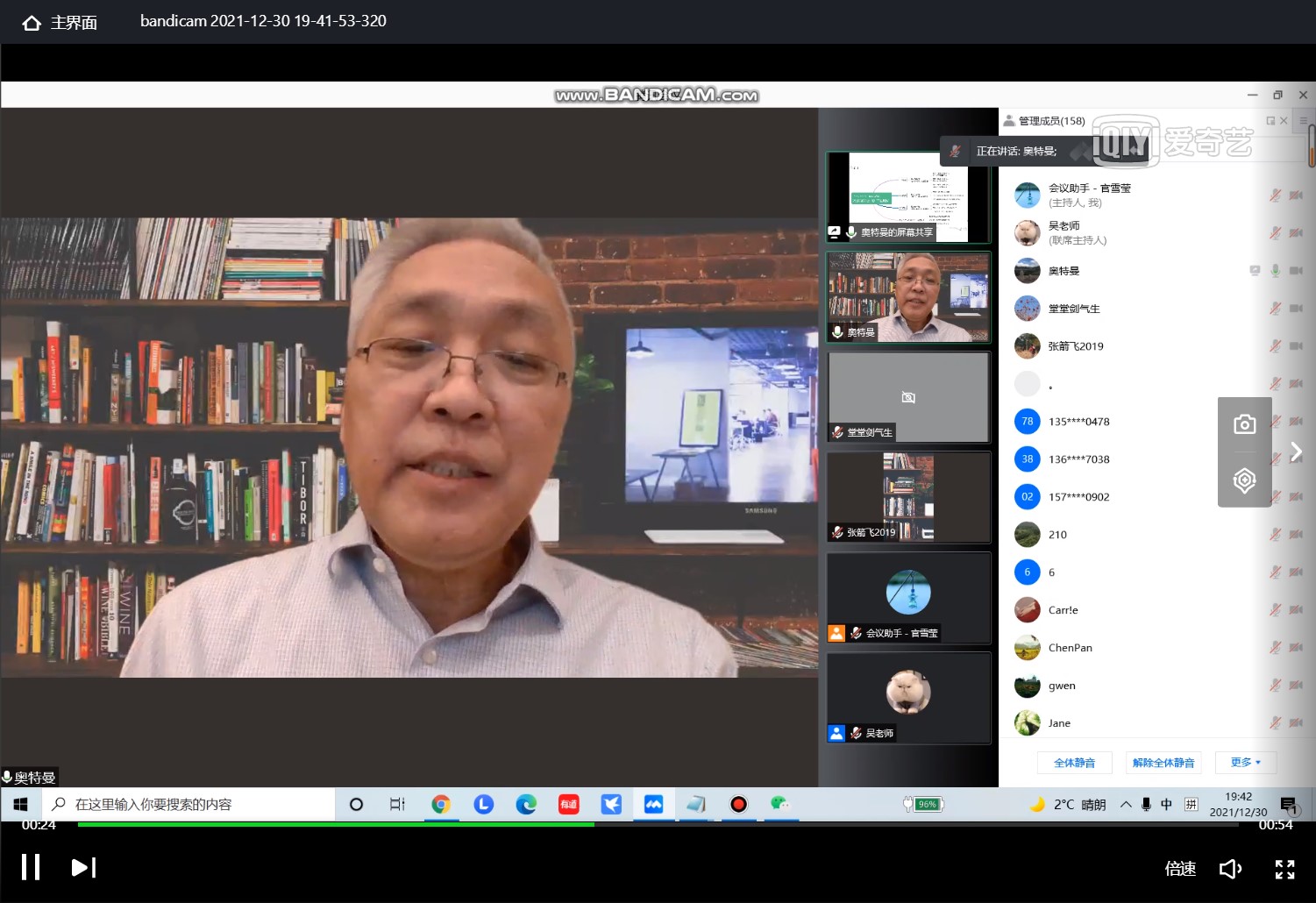Click the 全体静音 button
Viewport: 1316px width, 903px height.
1074,763
